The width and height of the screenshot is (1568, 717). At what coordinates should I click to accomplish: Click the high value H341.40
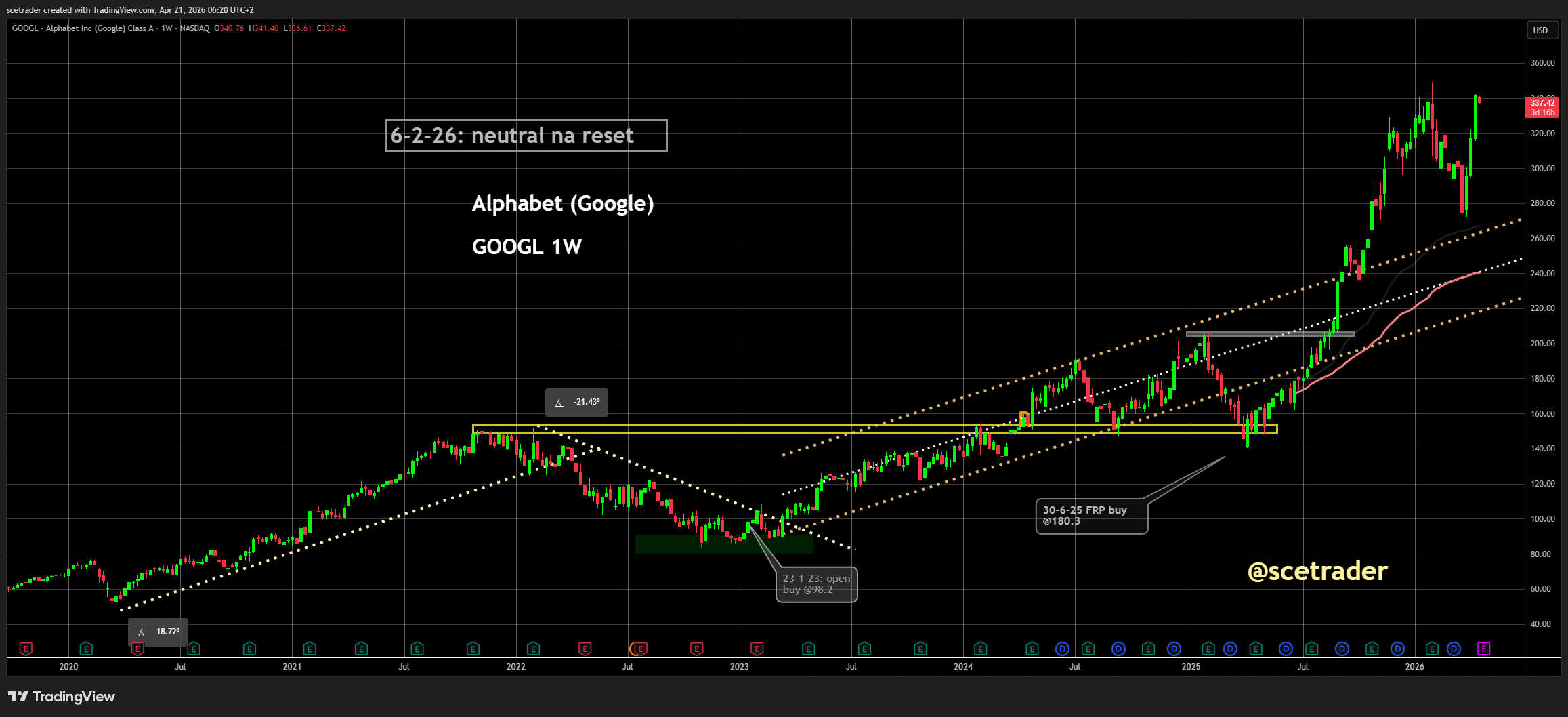click(x=263, y=28)
